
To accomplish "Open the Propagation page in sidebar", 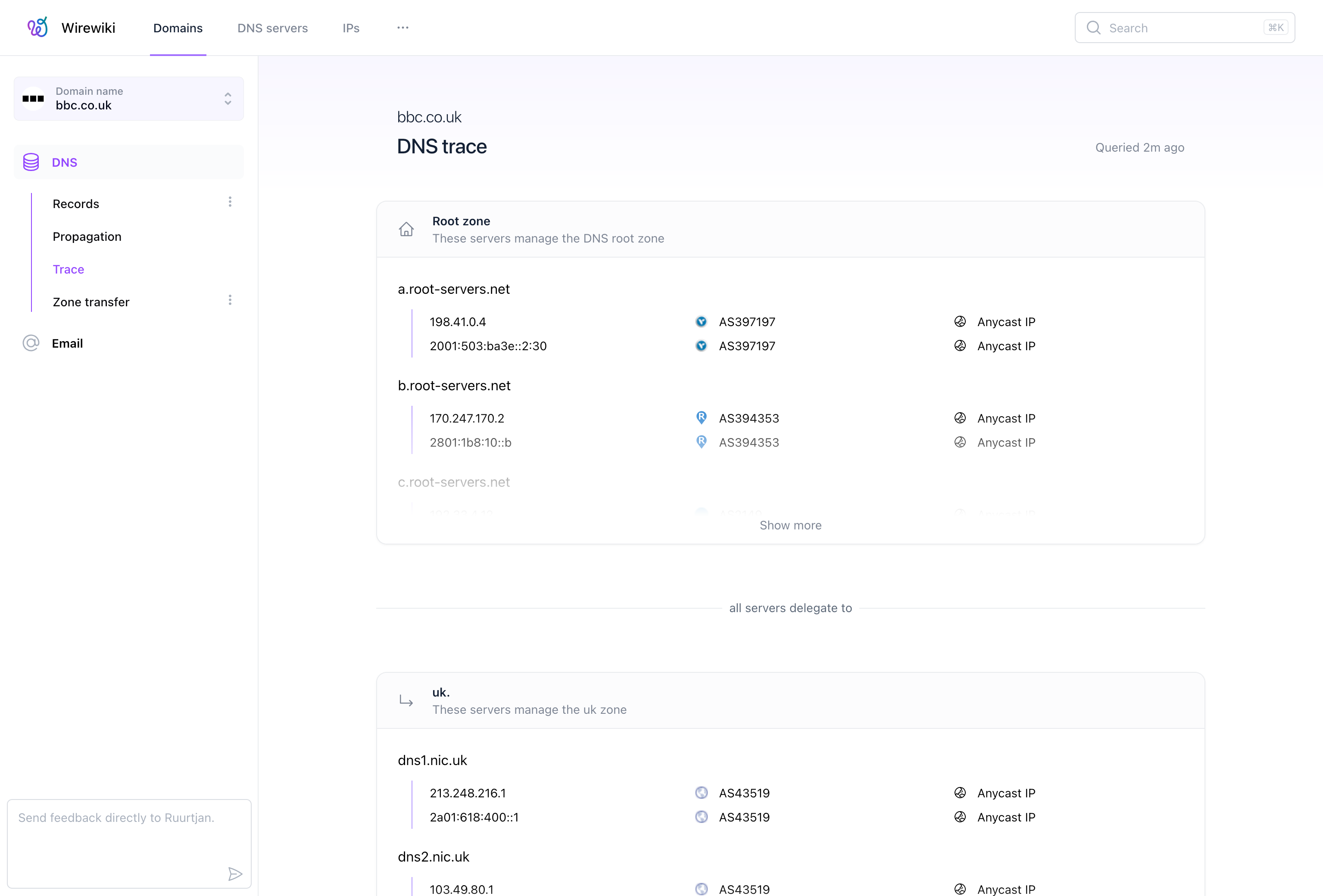I will 87,236.
